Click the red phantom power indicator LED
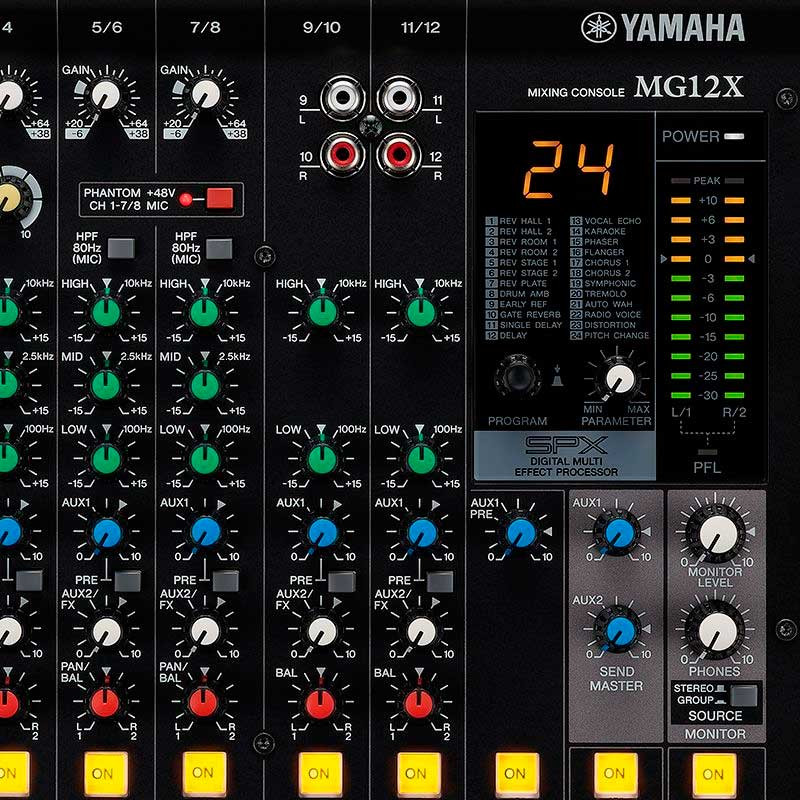The height and width of the screenshot is (800, 800). [186, 199]
